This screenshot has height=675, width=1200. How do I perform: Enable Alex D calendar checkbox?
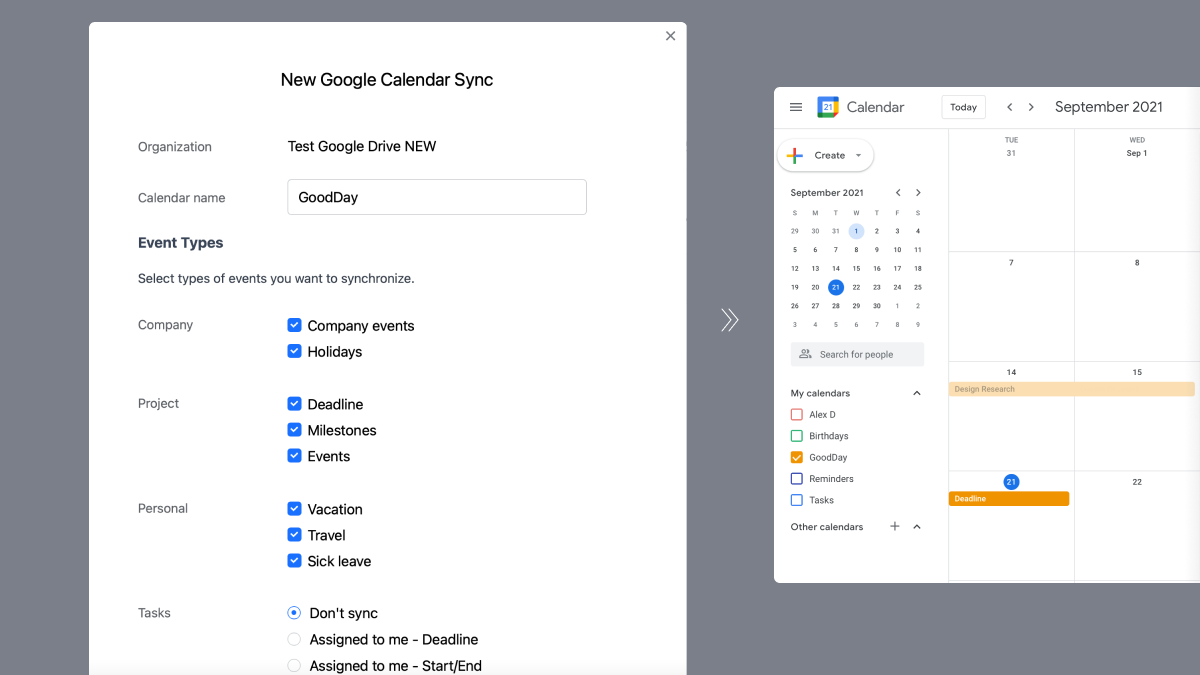[797, 414]
